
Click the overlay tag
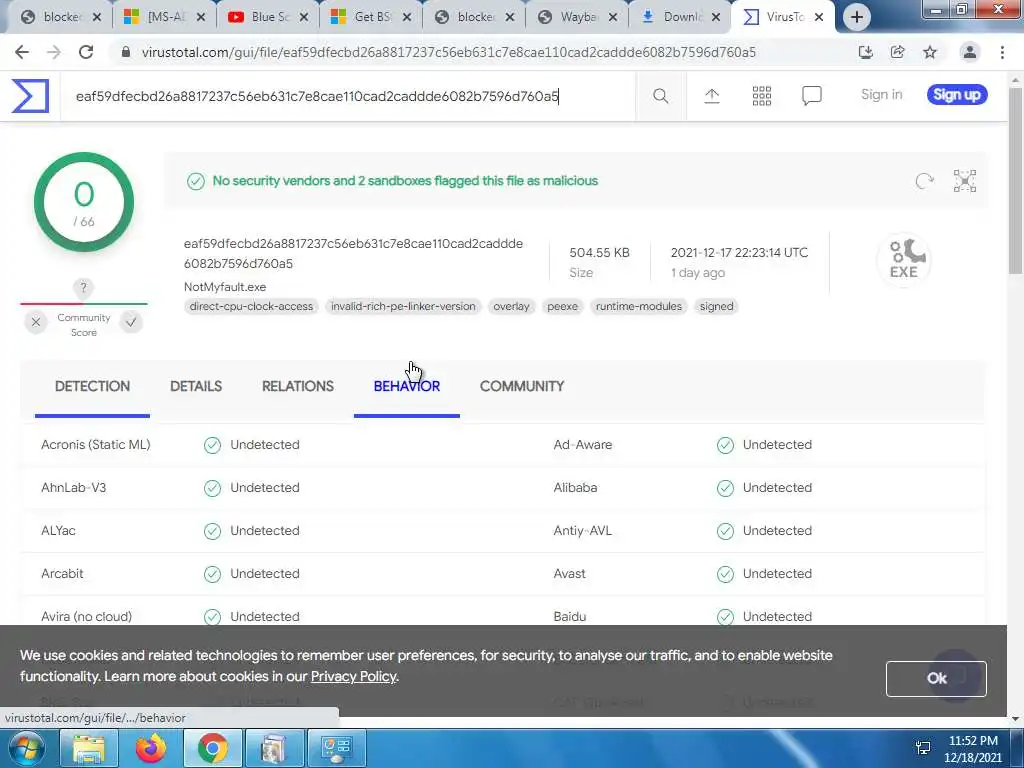pyautogui.click(x=511, y=306)
